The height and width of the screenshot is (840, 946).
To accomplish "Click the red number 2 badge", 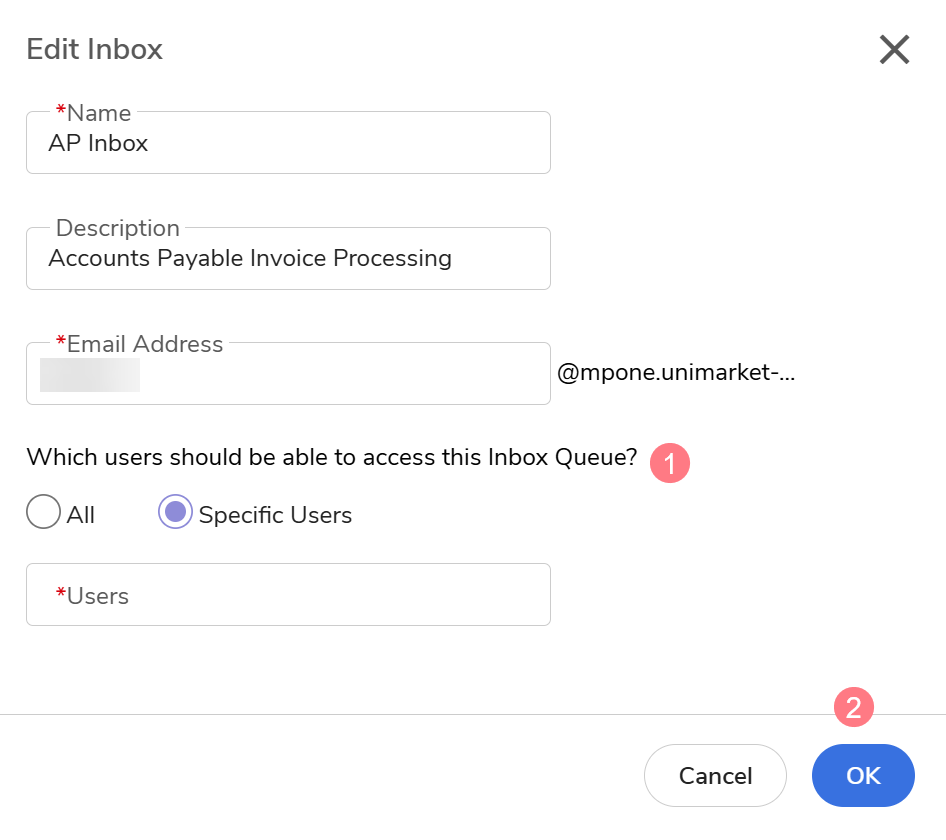I will 854,708.
